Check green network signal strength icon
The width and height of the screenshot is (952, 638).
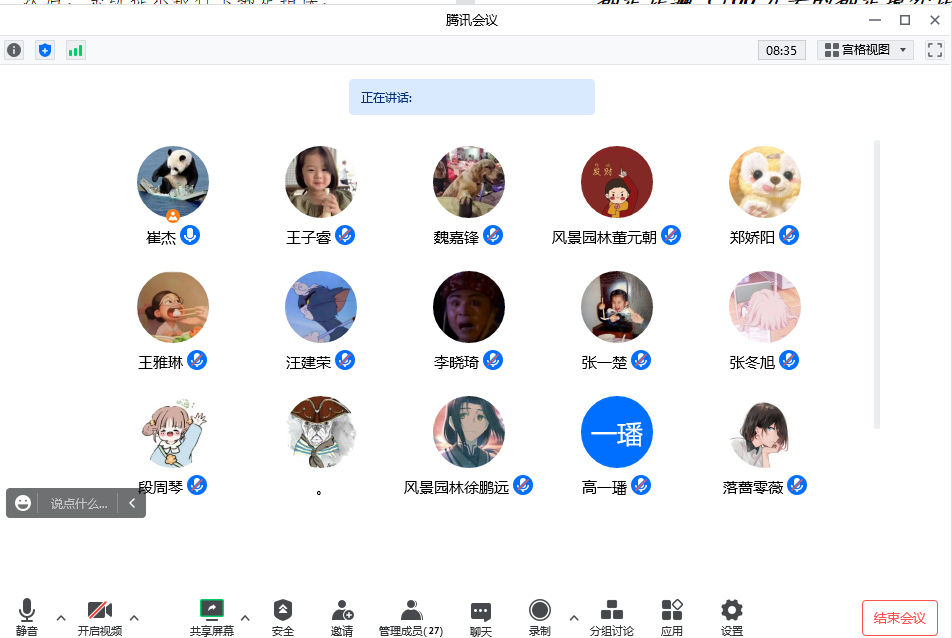coord(76,50)
